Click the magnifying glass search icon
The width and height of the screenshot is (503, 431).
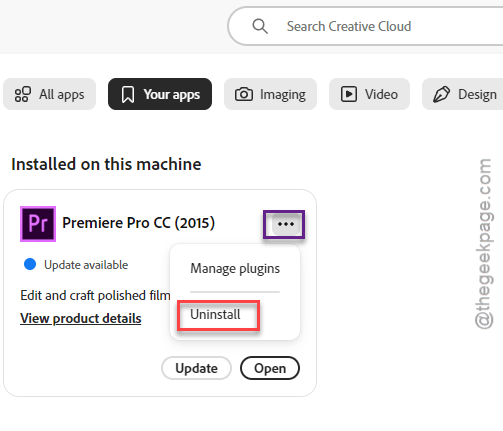(x=260, y=26)
